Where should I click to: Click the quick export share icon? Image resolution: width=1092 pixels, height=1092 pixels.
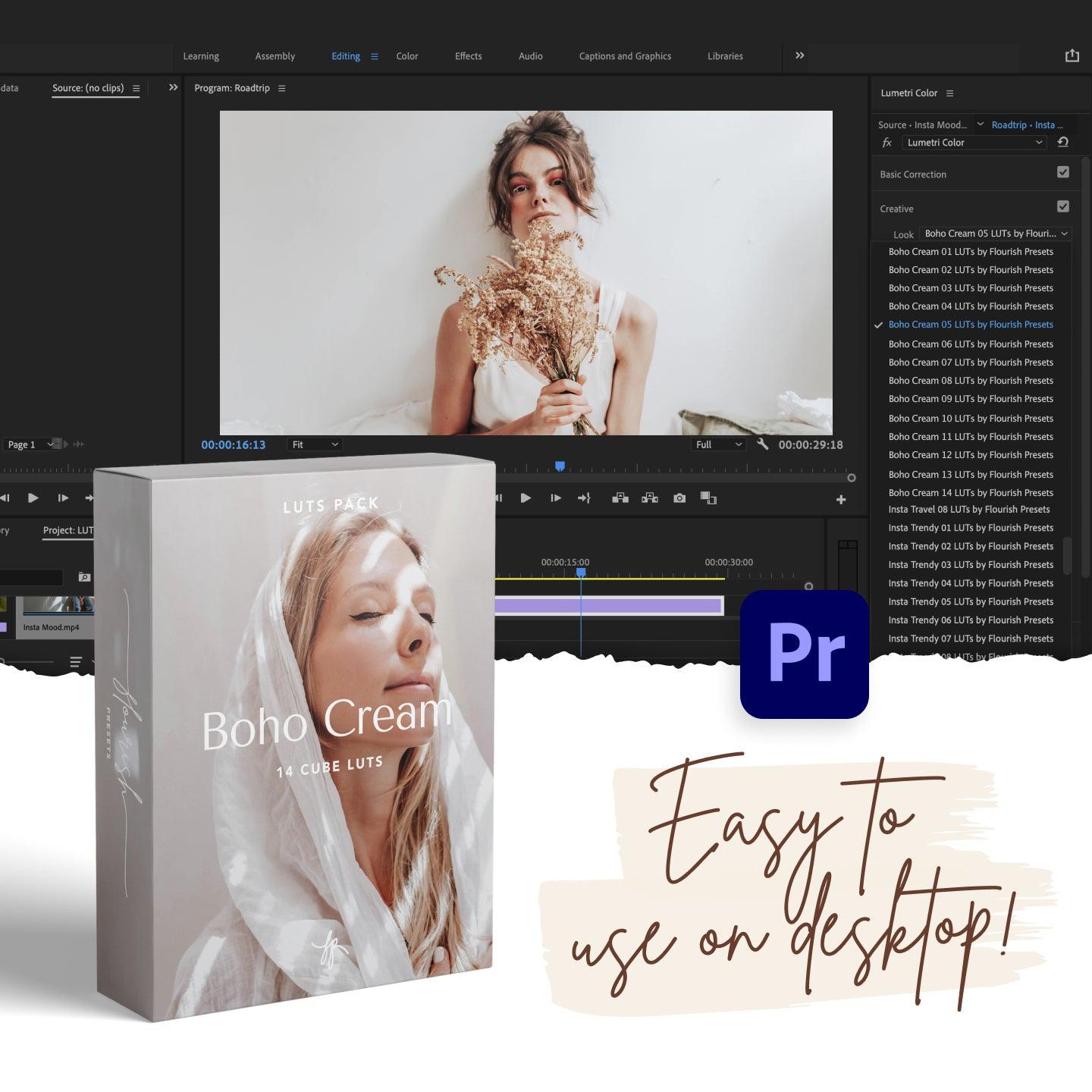1072,55
